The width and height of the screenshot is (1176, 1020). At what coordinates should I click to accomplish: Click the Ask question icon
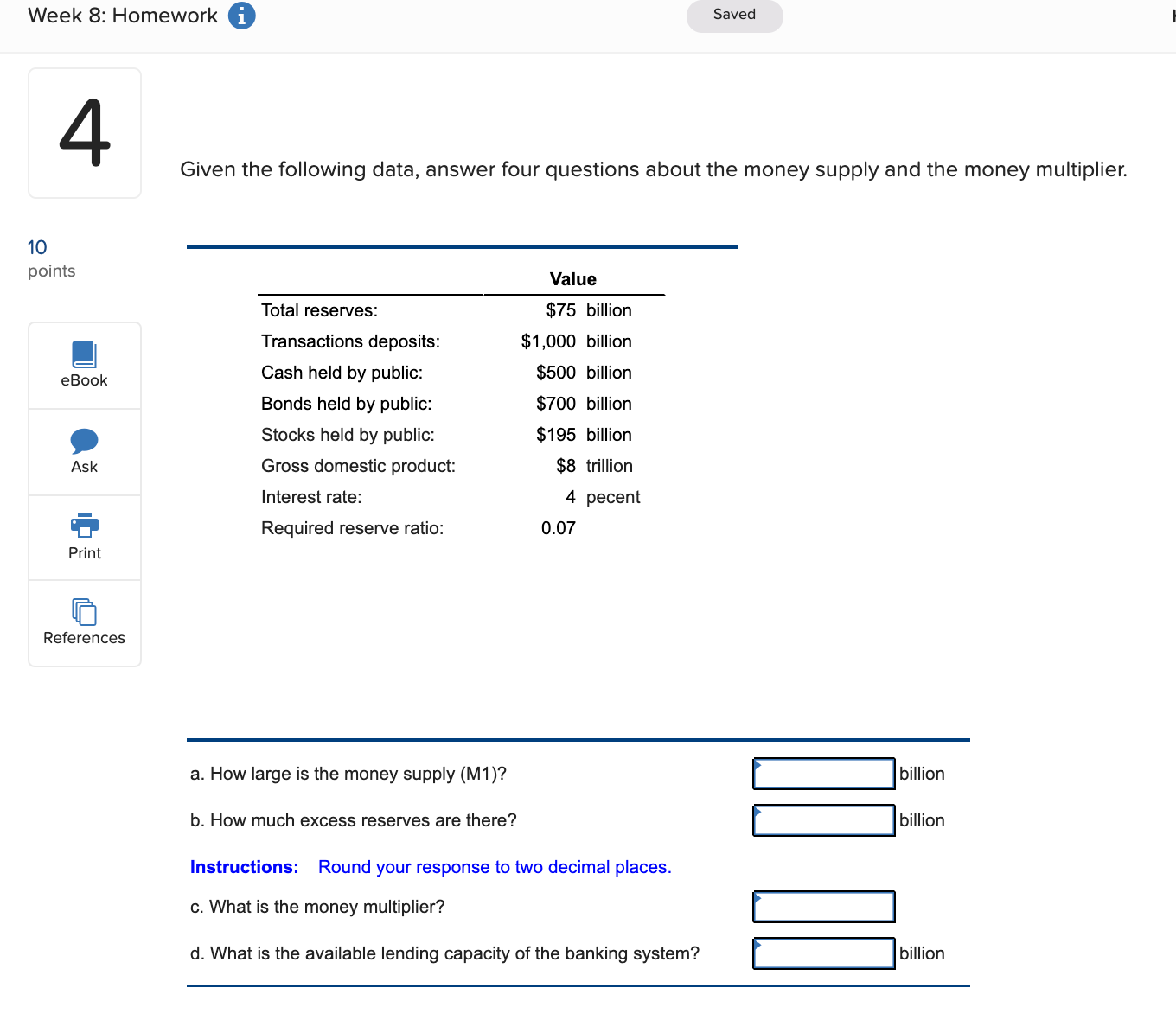click(x=84, y=441)
